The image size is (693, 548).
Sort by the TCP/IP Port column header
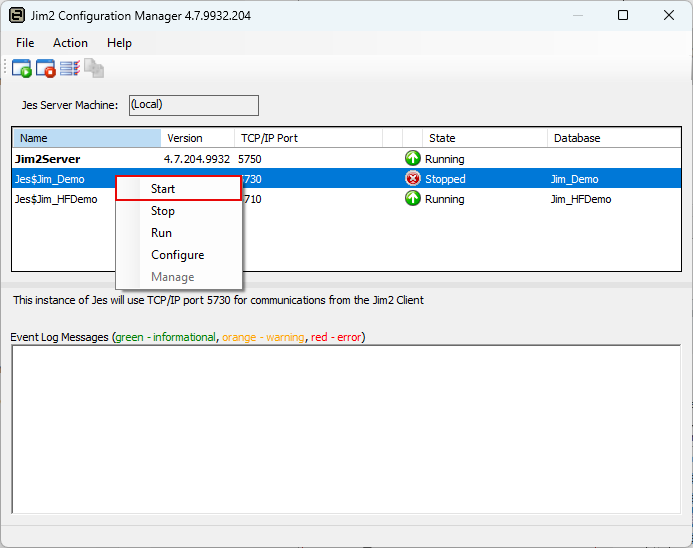tap(308, 138)
